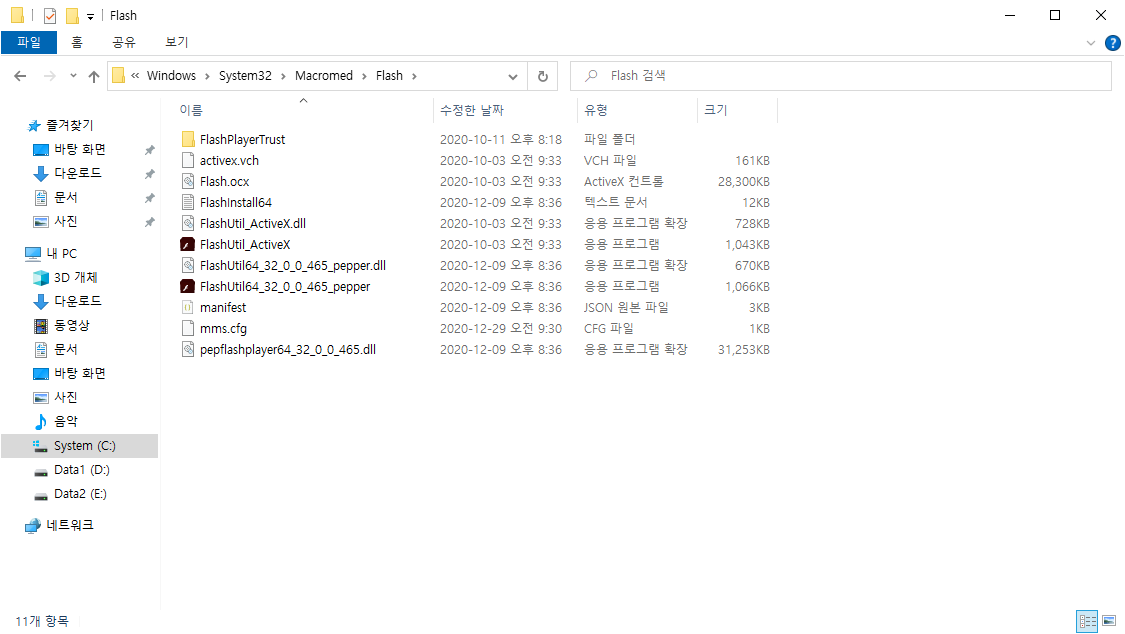Image resolution: width=1125 pixels, height=634 pixels.
Task: Select Flash.ocx file icon
Action: (188, 181)
